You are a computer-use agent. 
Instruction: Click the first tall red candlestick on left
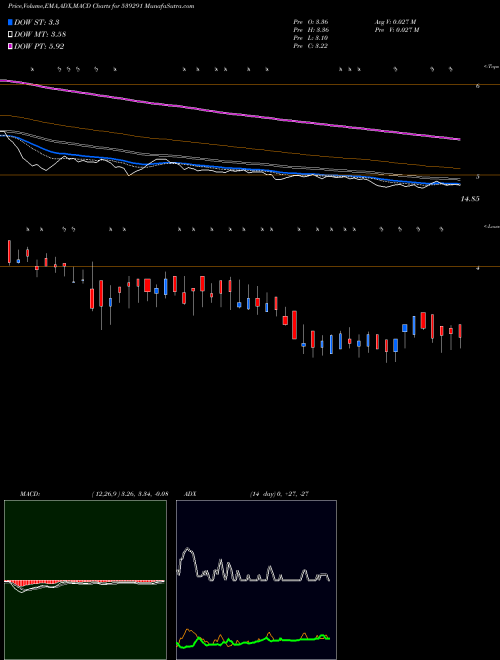(x=9, y=252)
